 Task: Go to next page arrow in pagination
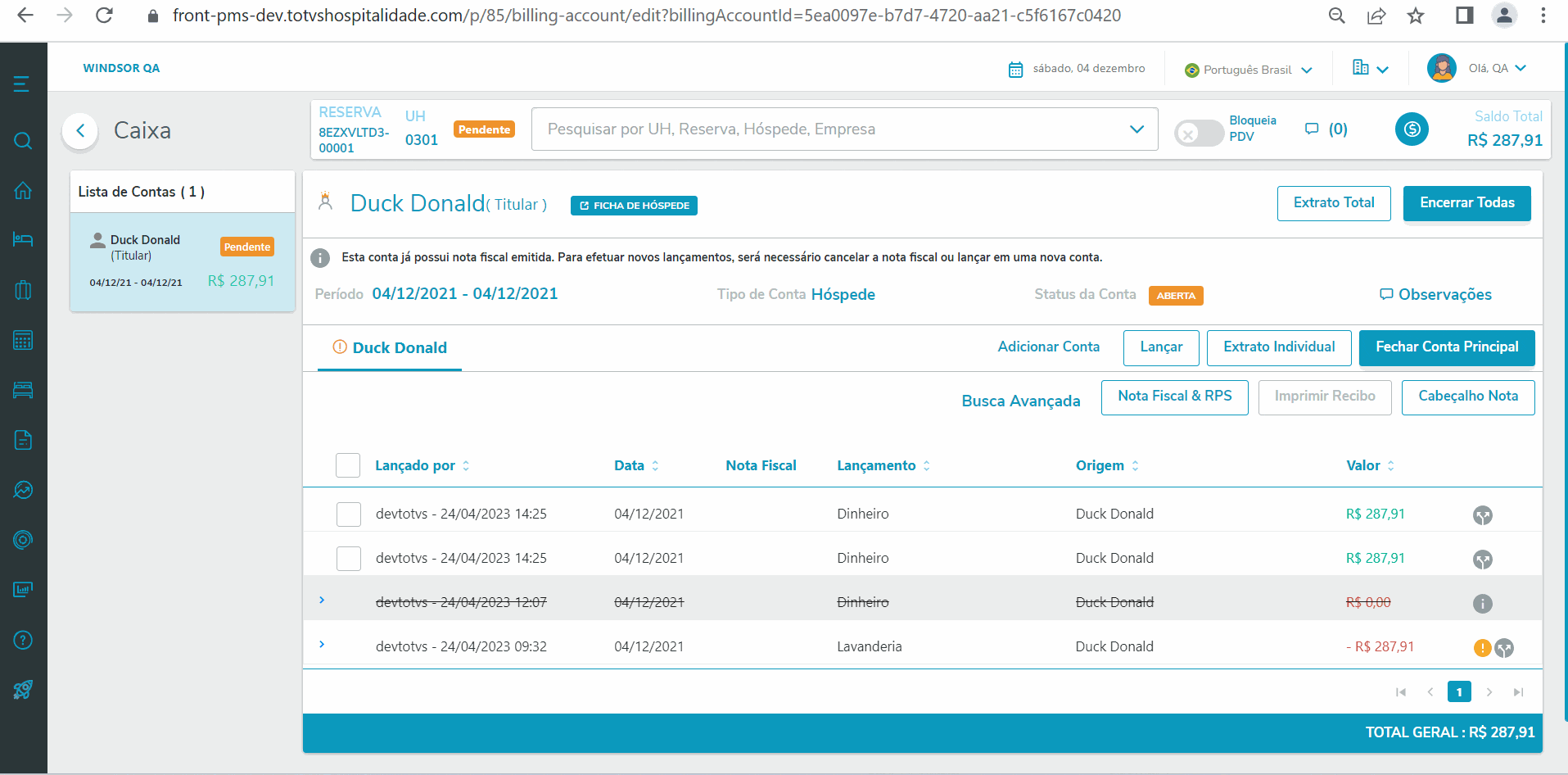(1489, 692)
